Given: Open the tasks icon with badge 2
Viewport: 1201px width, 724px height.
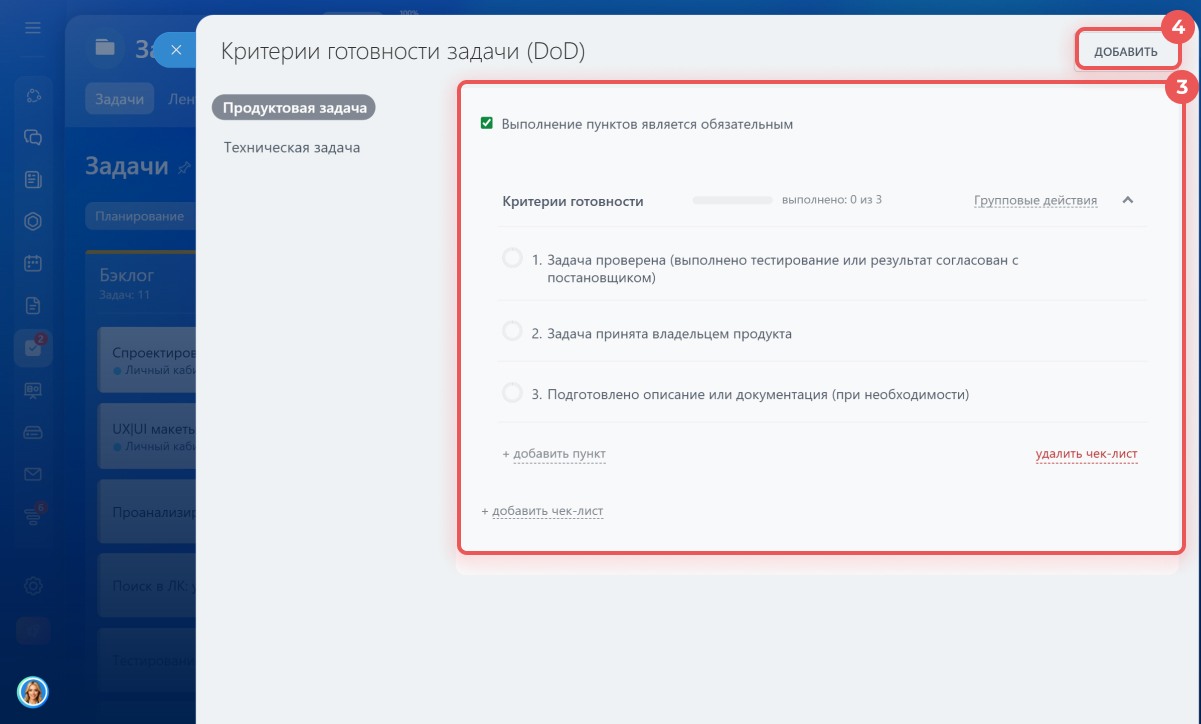Looking at the screenshot, I should tap(33, 348).
